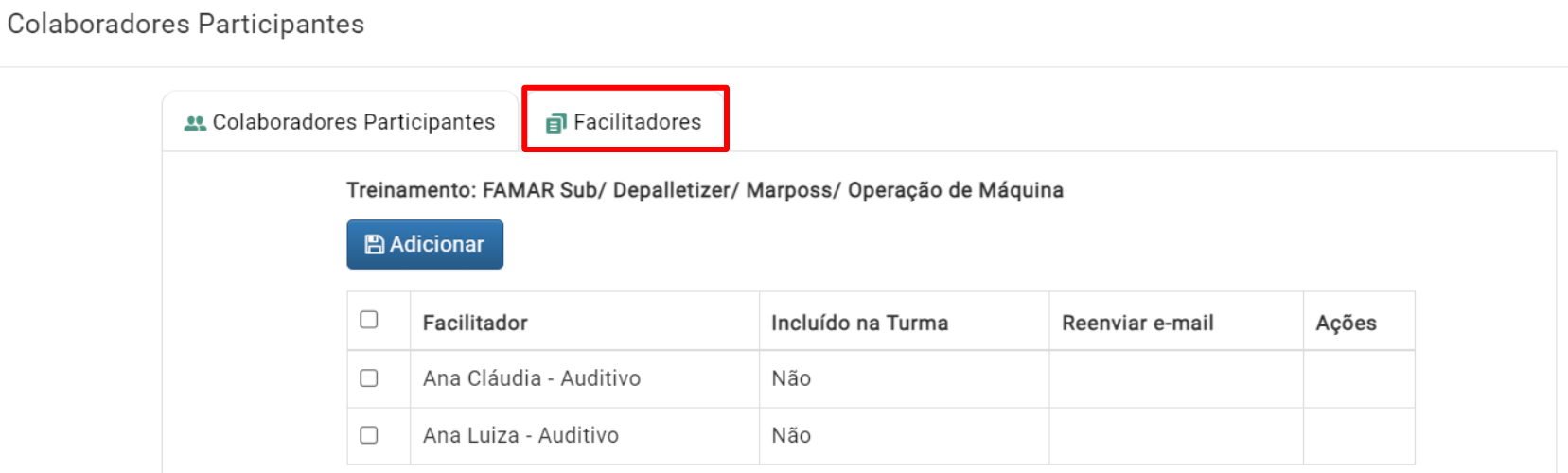Click the Reenviar e-mail column header
The image size is (1568, 473).
tap(1137, 323)
